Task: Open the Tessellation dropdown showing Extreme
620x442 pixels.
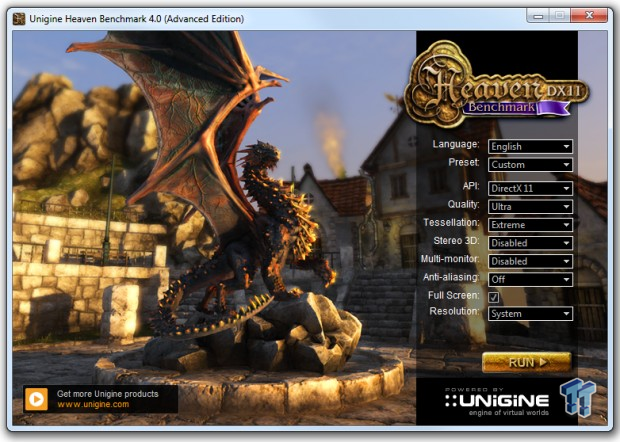Action: (530, 225)
